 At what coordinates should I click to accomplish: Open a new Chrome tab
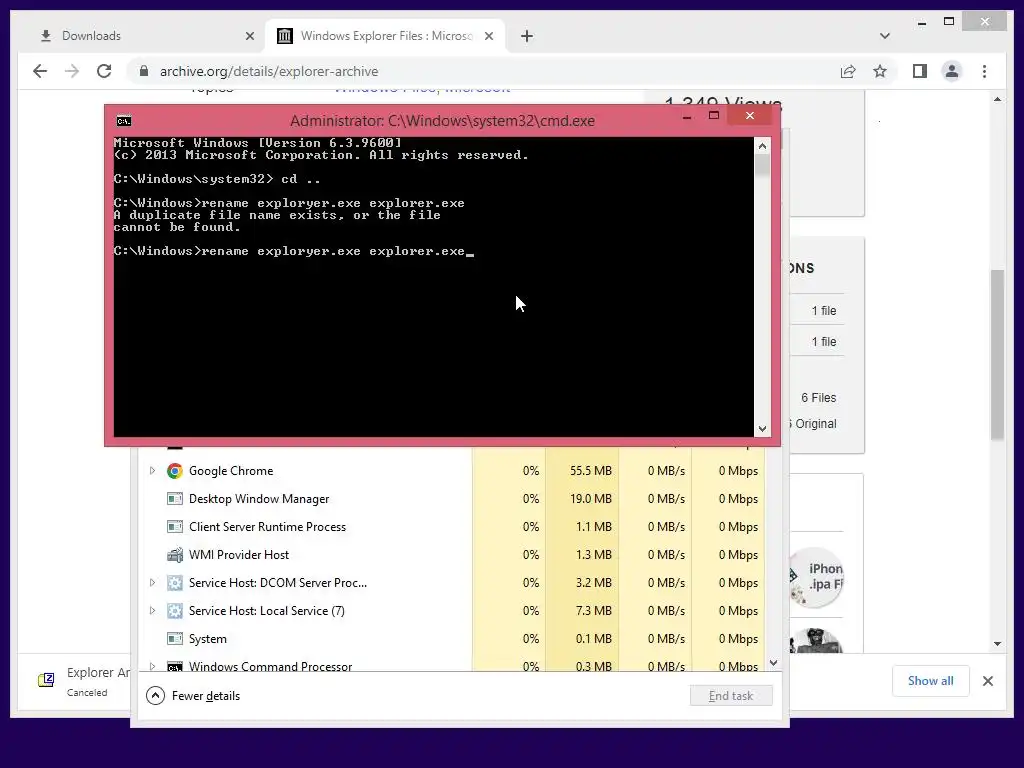[x=527, y=36]
